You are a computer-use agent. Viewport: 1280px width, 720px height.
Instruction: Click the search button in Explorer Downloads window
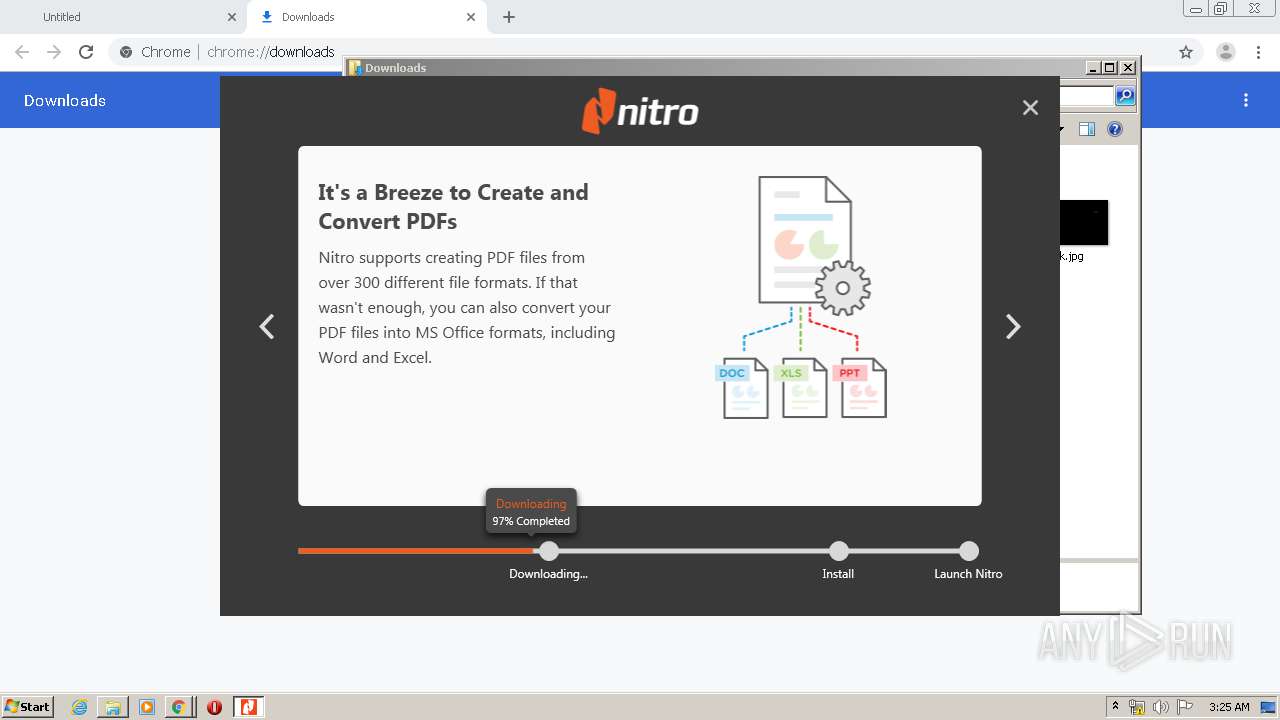(x=1125, y=96)
